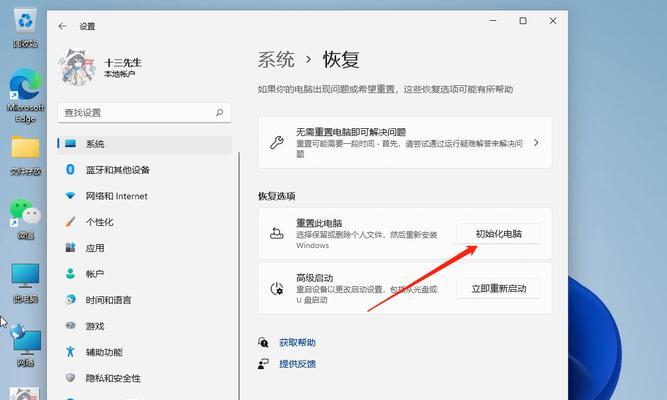Open the 应用 apps icon in sidebar
Viewport: 667px width, 400px height.
point(70,248)
